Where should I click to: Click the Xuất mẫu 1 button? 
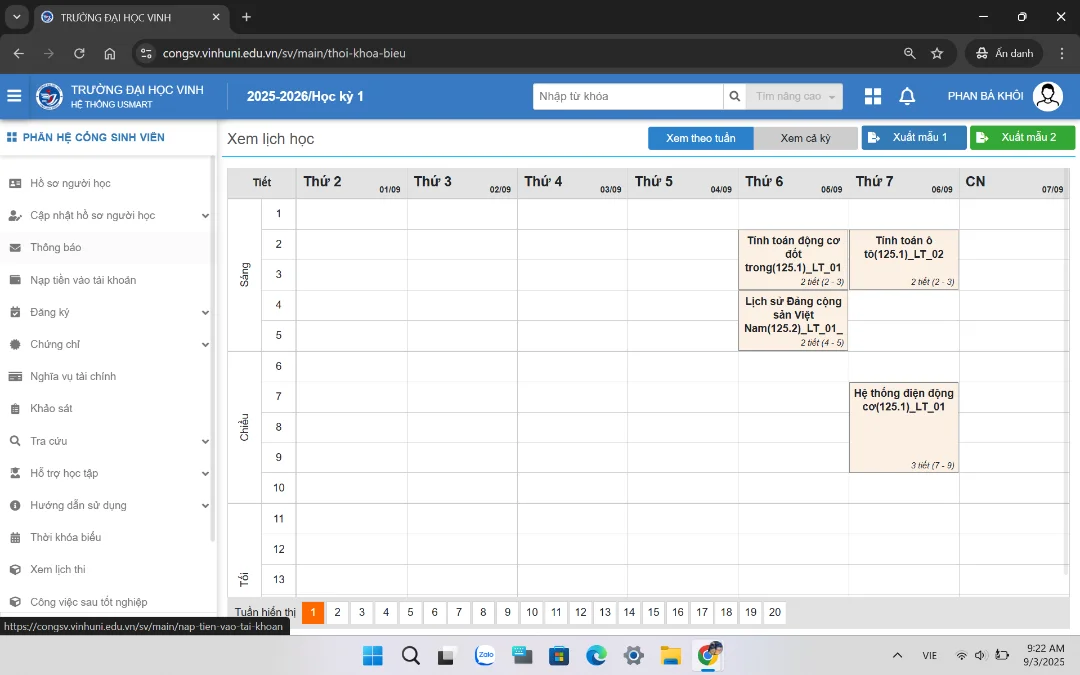pyautogui.click(x=914, y=138)
